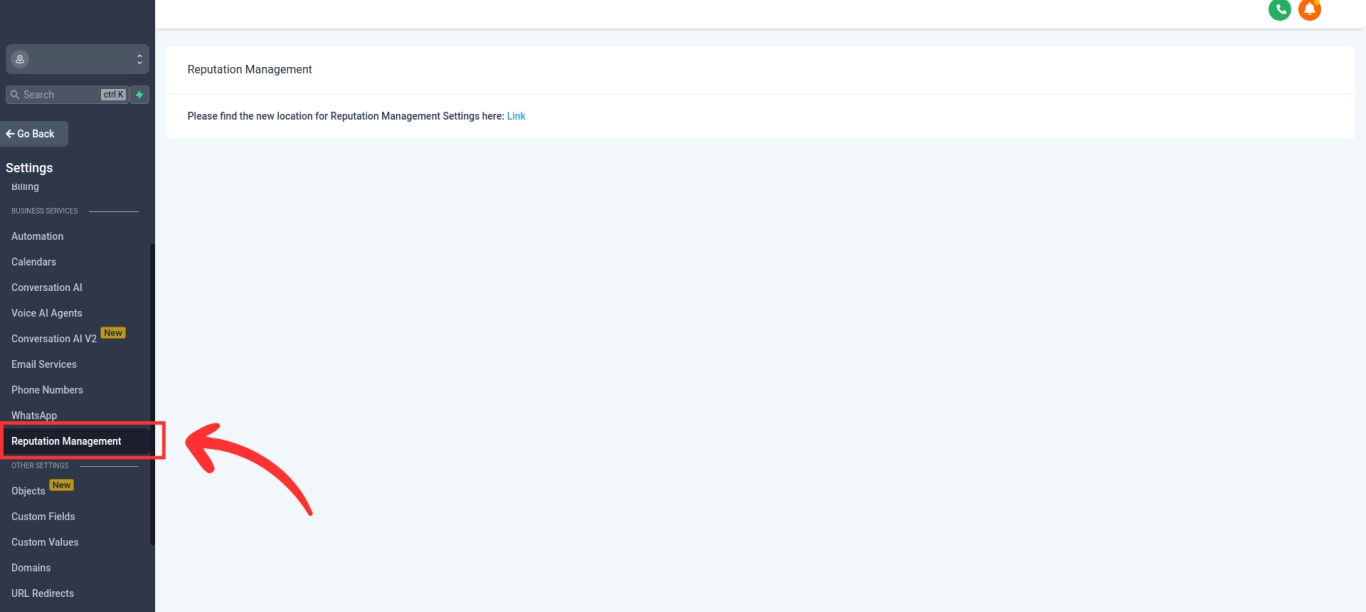1366x612 pixels.
Task: Follow the Reputation Management Settings Link
Action: (516, 116)
